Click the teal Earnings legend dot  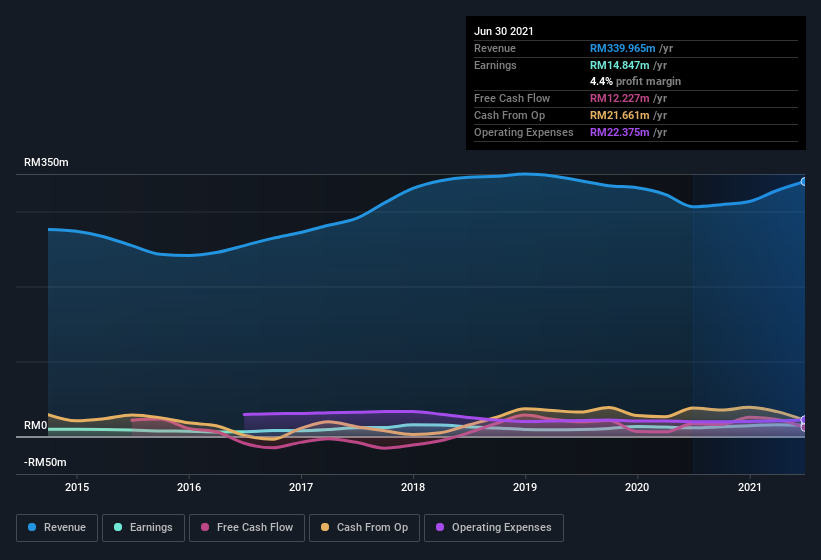118,527
